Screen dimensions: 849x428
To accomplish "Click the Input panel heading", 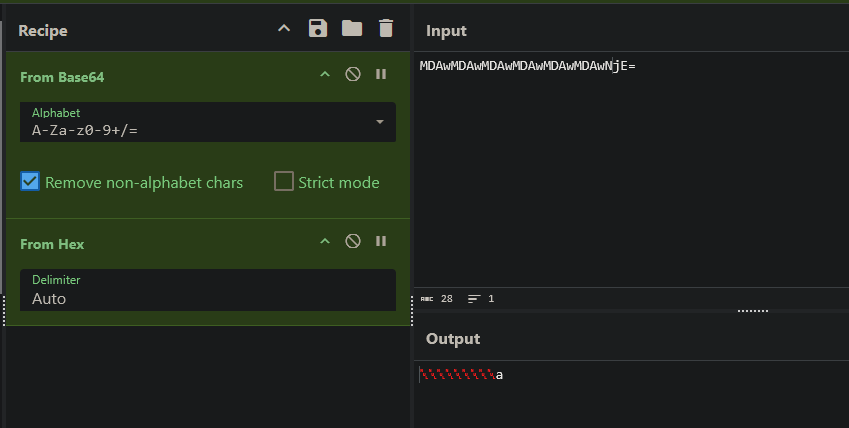I will click(x=446, y=31).
